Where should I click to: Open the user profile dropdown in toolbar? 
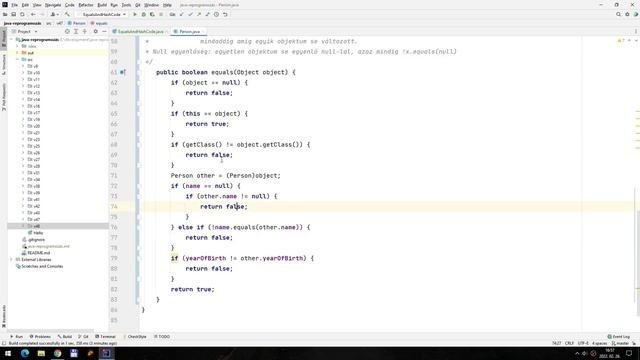point(54,14)
